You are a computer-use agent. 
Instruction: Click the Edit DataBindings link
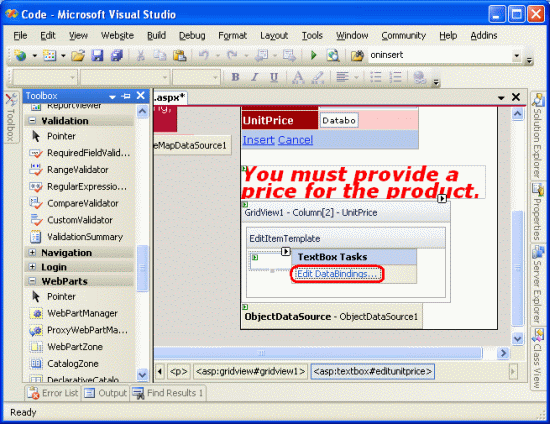click(x=337, y=274)
